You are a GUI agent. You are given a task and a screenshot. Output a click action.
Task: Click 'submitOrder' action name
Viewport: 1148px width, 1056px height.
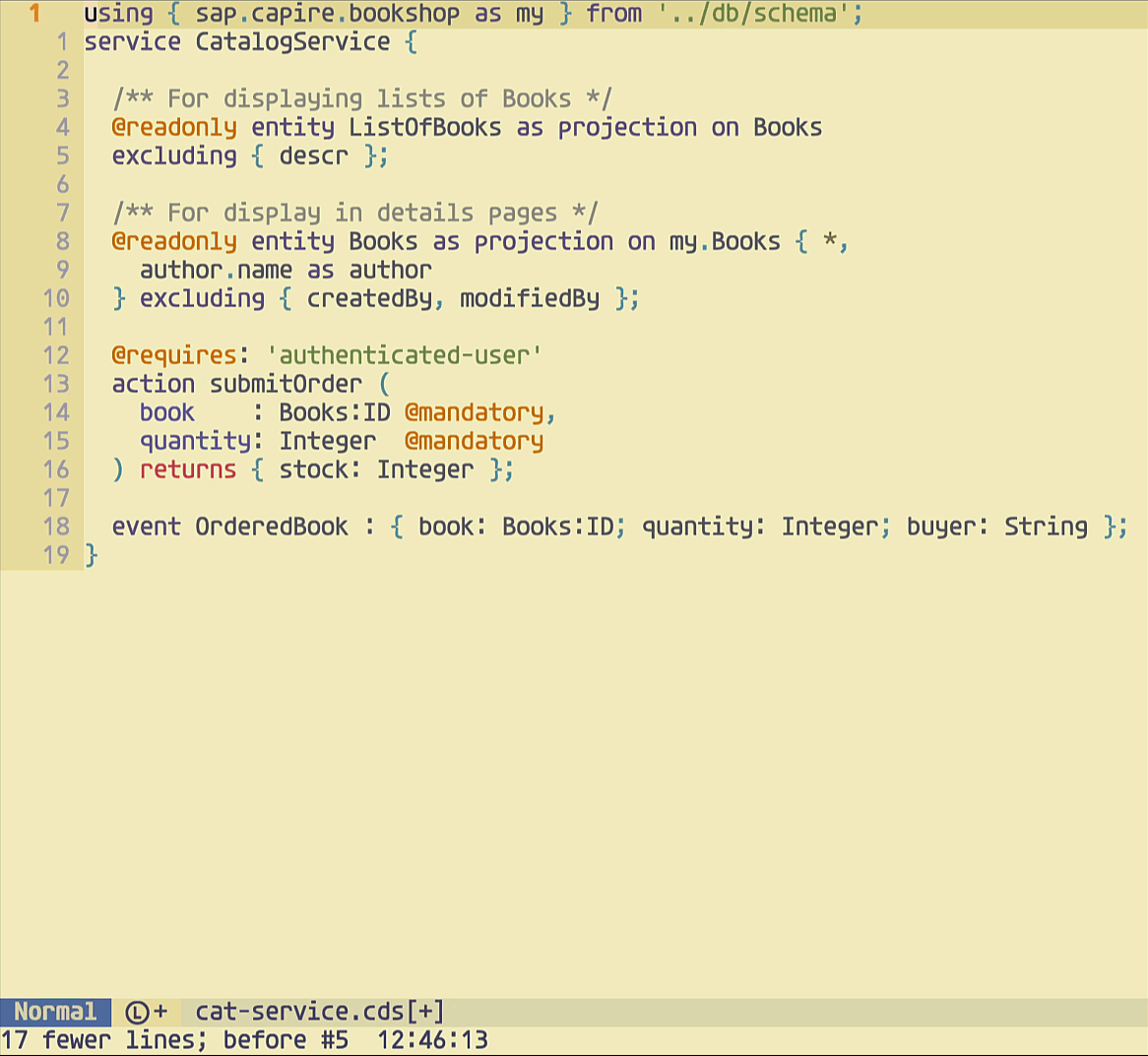(x=286, y=384)
